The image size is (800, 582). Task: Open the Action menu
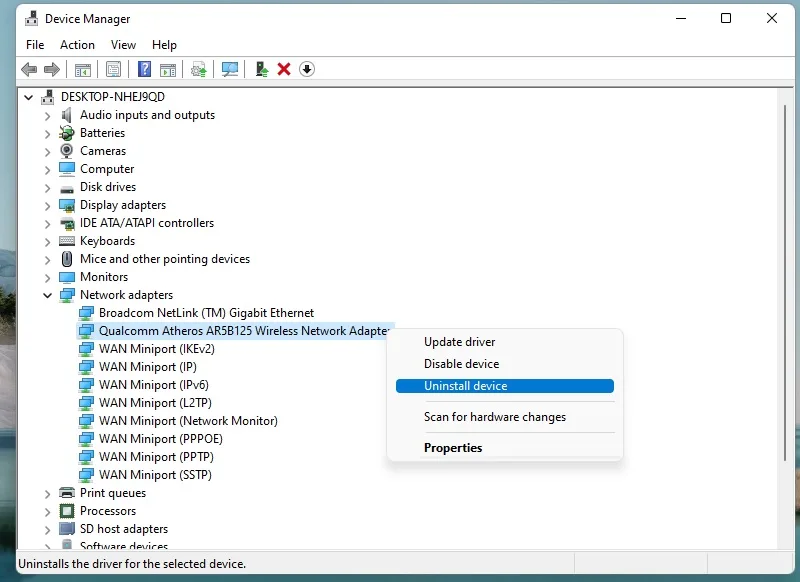77,45
